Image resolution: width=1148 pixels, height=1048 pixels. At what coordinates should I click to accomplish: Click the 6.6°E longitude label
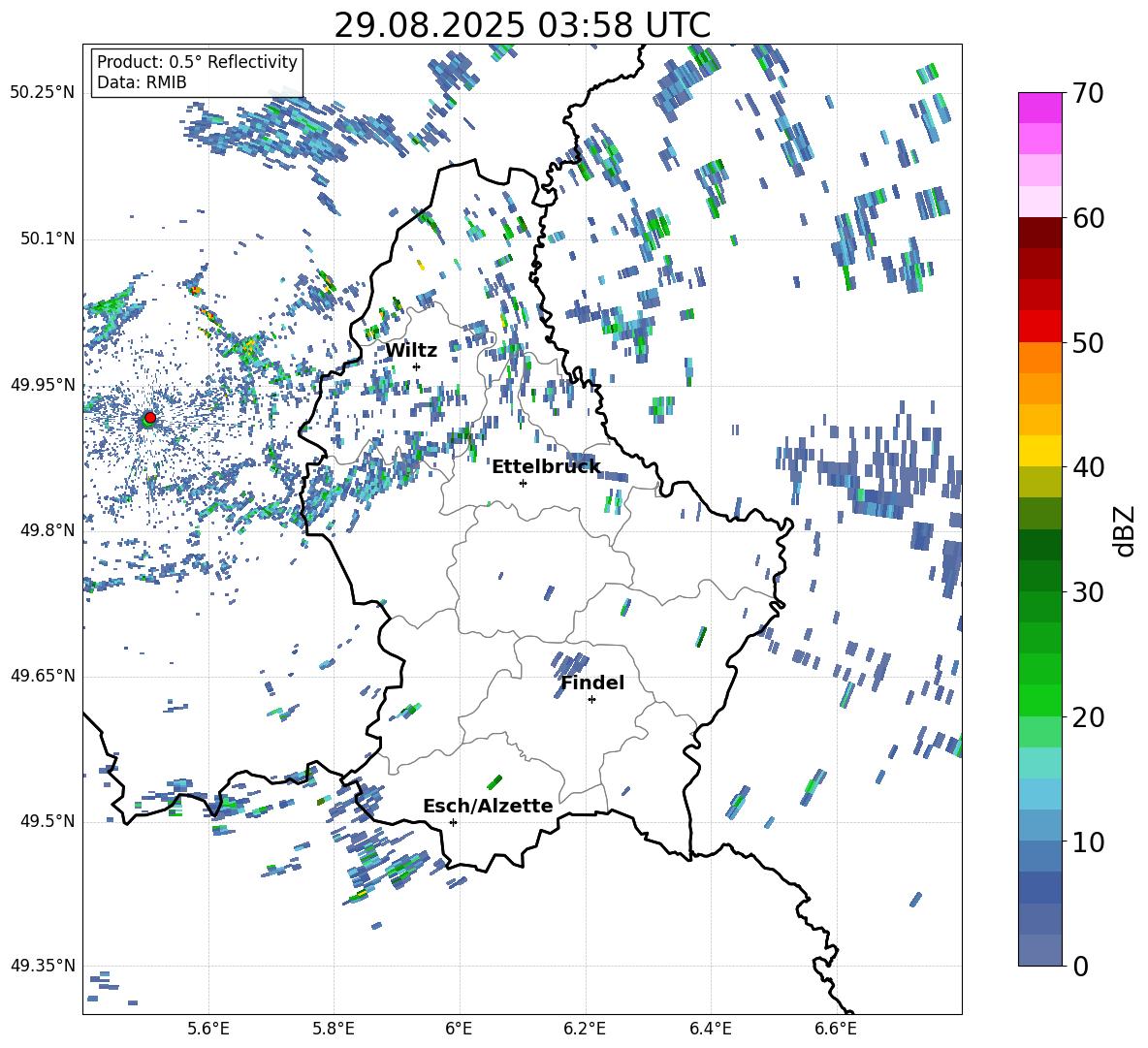point(836,1029)
